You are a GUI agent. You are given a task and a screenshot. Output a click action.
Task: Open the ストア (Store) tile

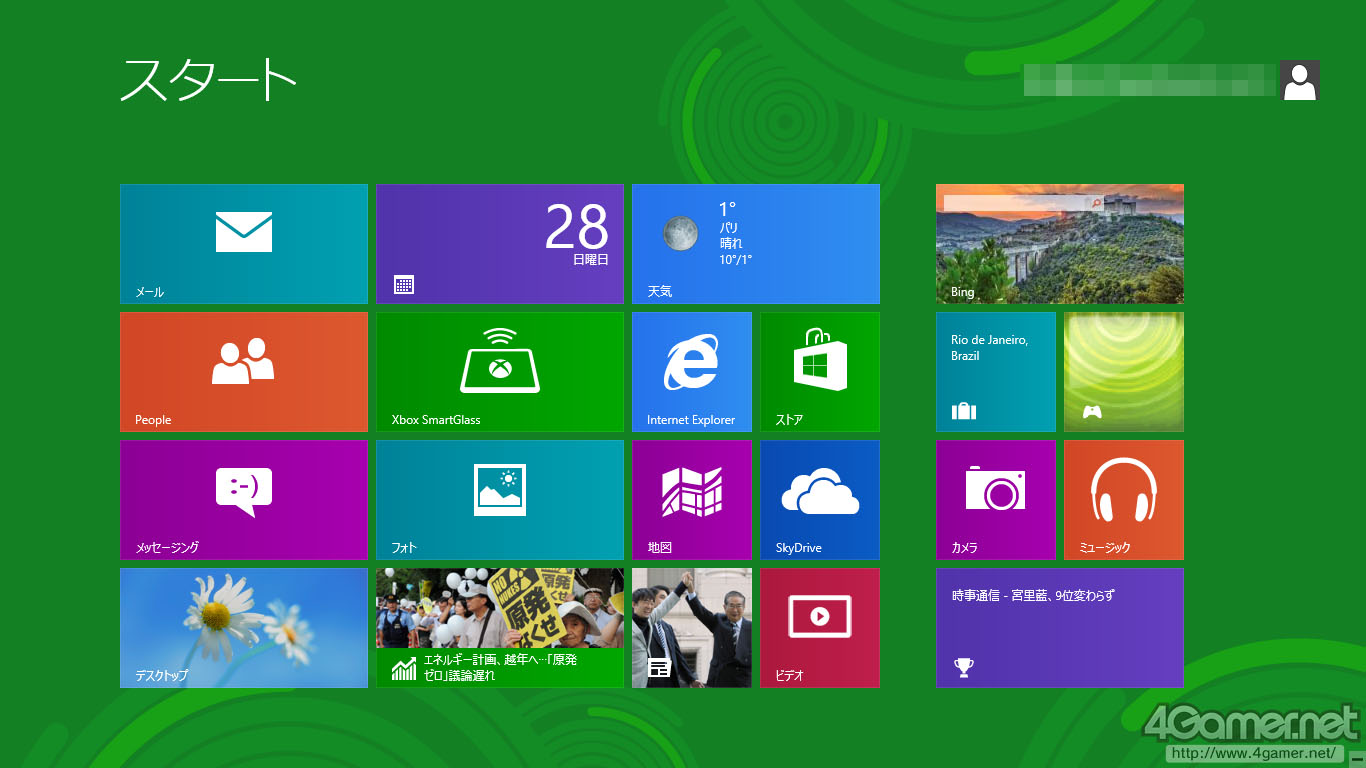(x=820, y=372)
